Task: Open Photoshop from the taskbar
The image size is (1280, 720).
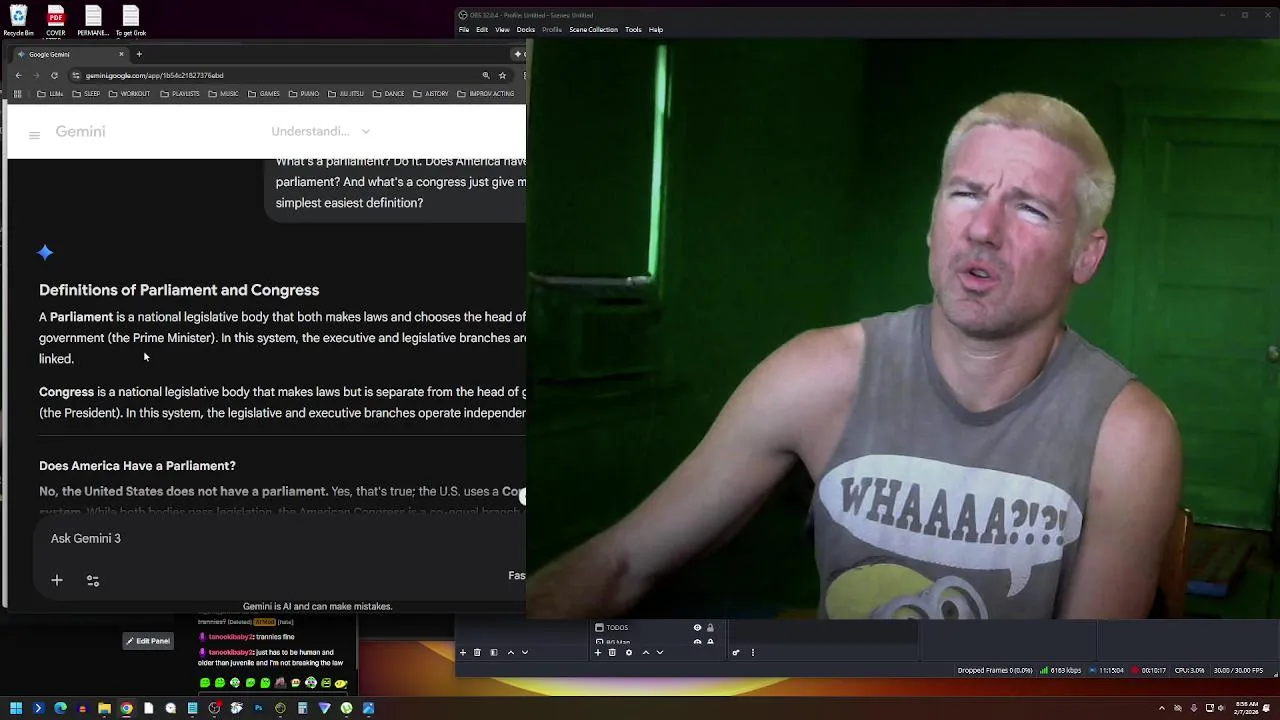Action: point(258,708)
